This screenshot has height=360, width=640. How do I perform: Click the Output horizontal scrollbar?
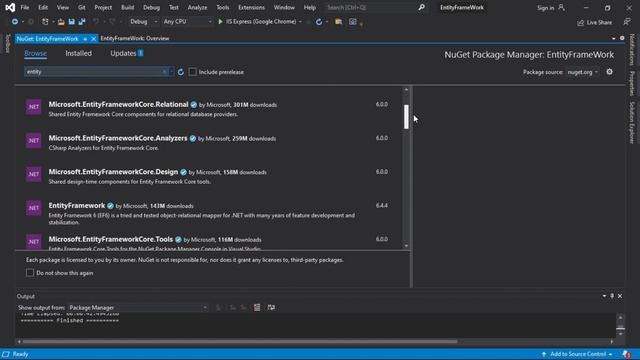tap(240, 342)
